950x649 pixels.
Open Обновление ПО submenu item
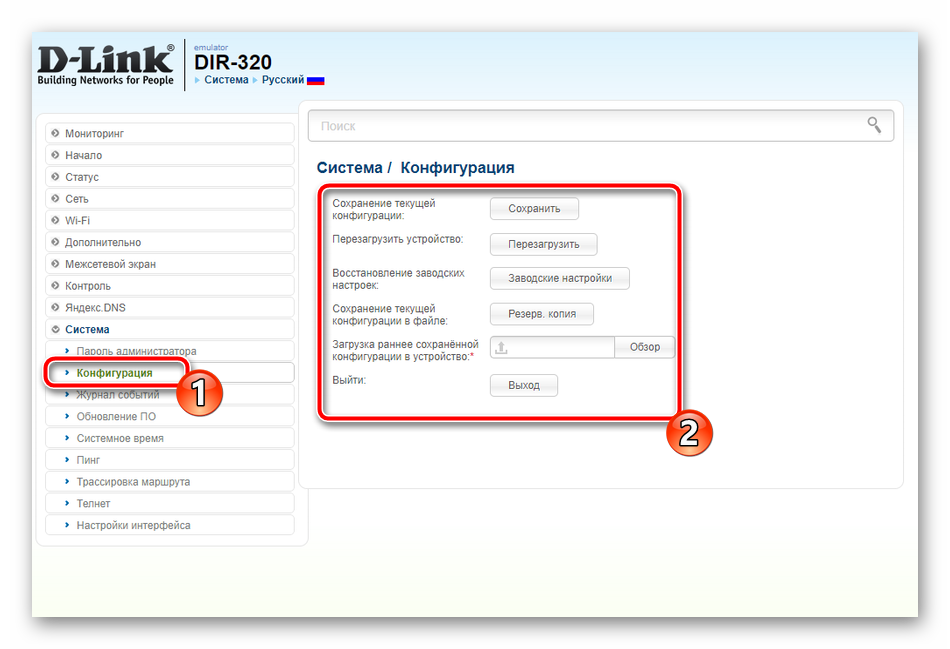[x=170, y=417]
